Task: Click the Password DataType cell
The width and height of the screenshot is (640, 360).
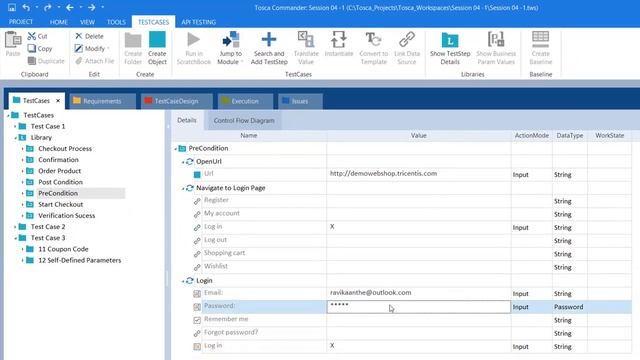Action: click(570, 307)
